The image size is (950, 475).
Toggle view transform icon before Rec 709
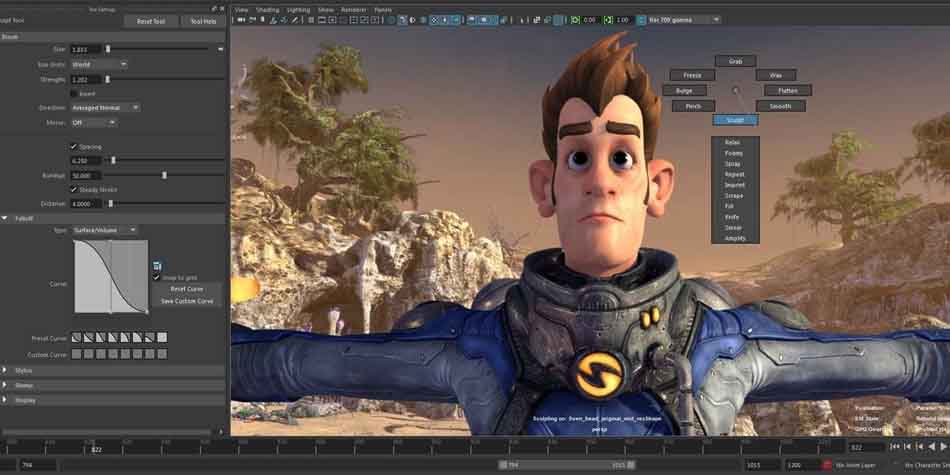point(641,19)
